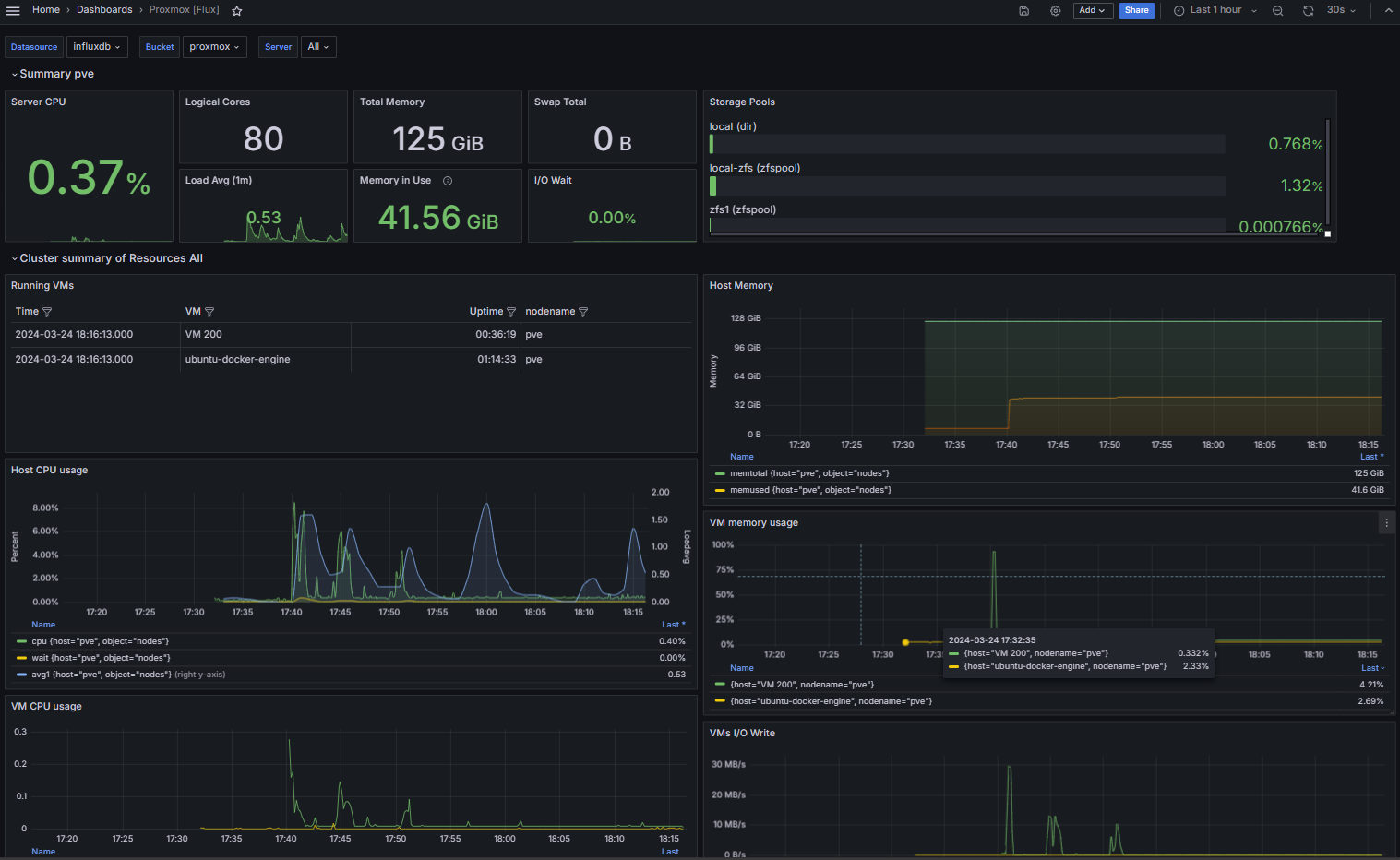1400x860 pixels.
Task: Open the Server All dropdown
Action: (318, 47)
